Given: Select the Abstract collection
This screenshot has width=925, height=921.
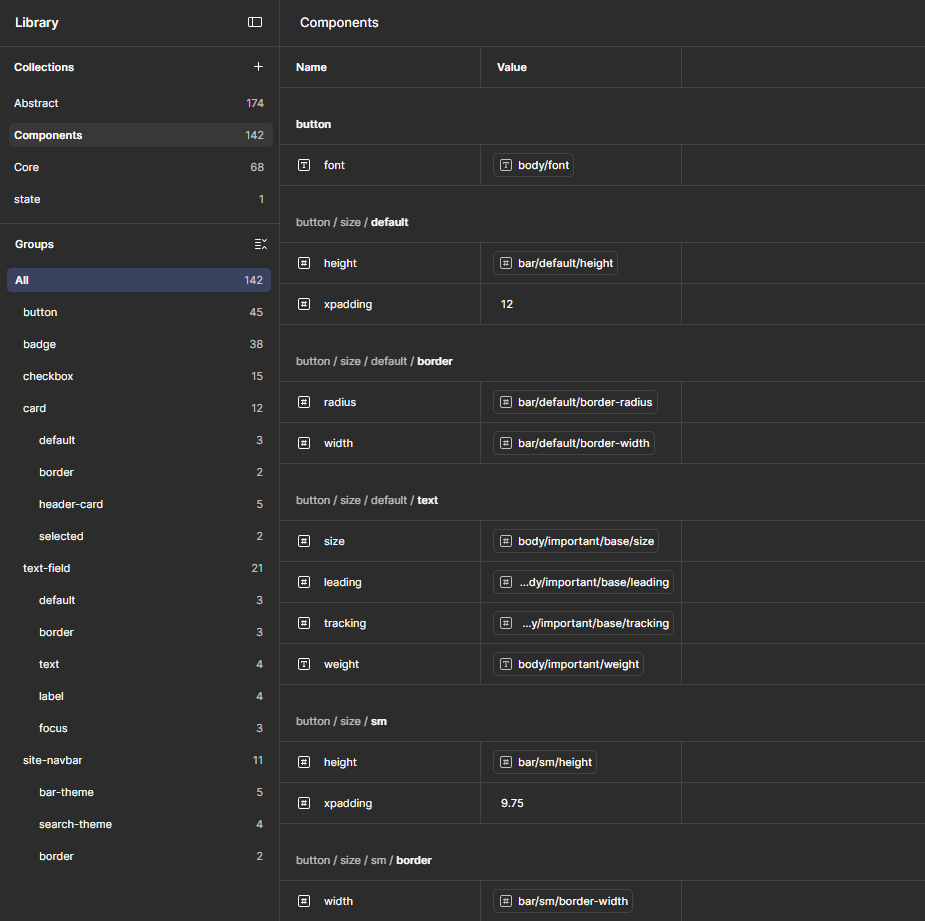Looking at the screenshot, I should [140, 103].
